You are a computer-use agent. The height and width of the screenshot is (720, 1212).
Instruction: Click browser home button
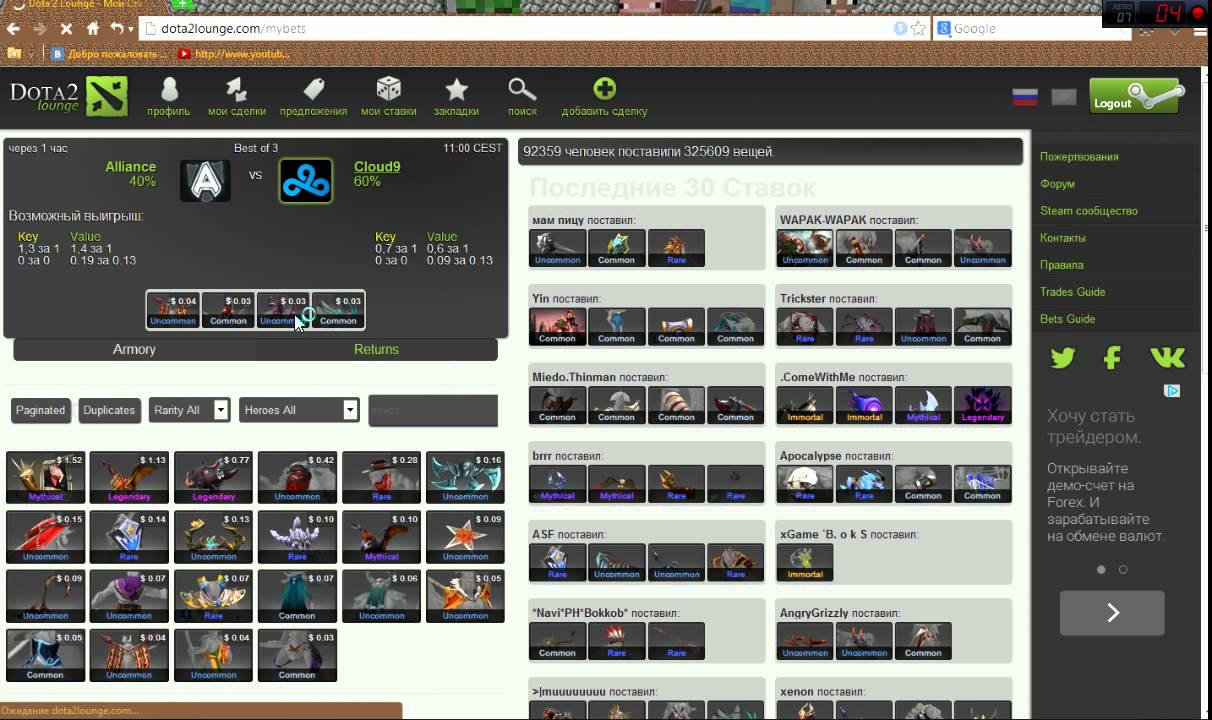[93, 29]
